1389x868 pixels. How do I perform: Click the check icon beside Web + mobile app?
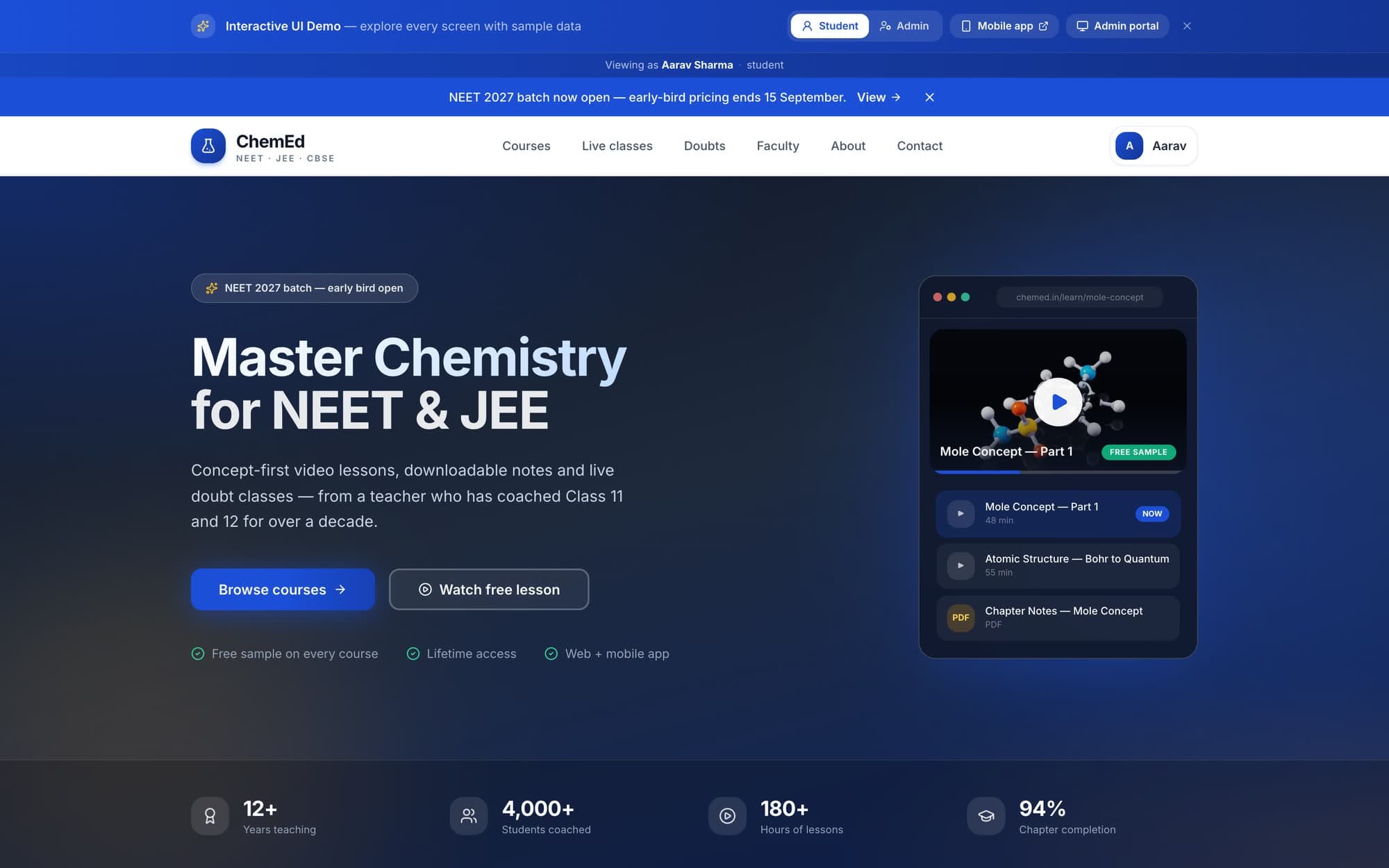click(x=551, y=653)
